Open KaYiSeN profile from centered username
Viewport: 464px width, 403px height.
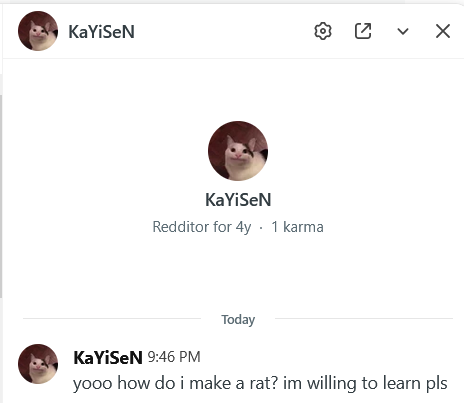pos(238,200)
